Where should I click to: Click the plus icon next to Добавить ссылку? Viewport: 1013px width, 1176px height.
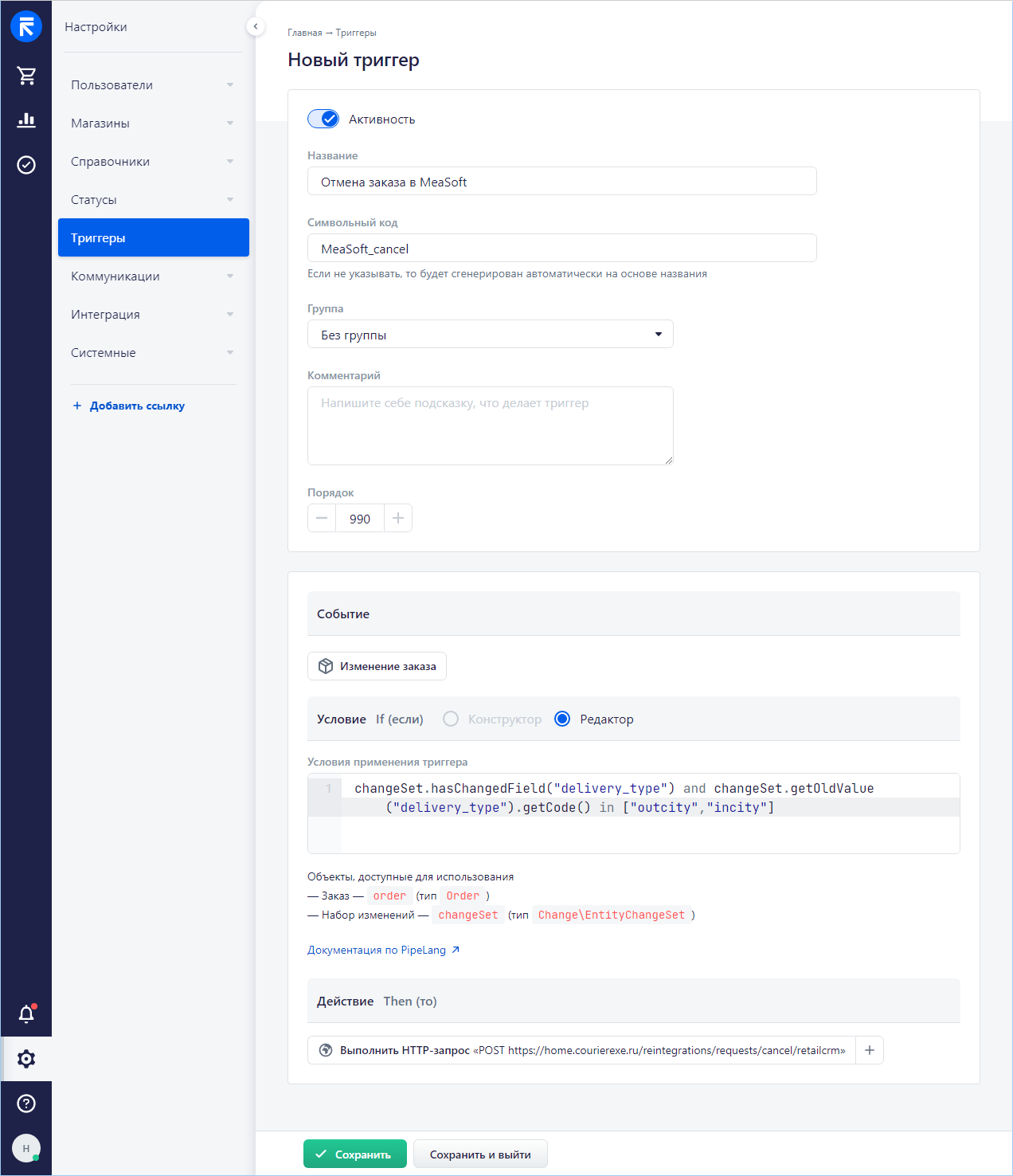(77, 406)
